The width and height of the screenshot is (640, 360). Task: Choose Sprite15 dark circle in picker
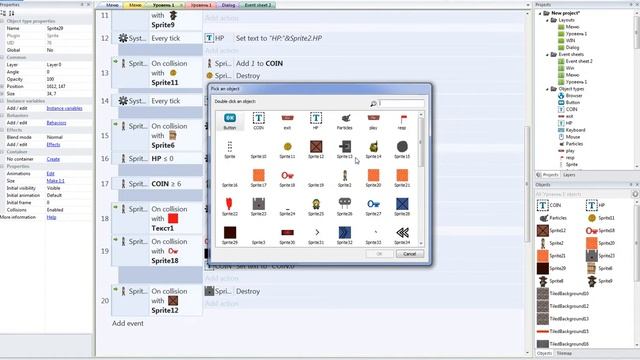(402, 150)
